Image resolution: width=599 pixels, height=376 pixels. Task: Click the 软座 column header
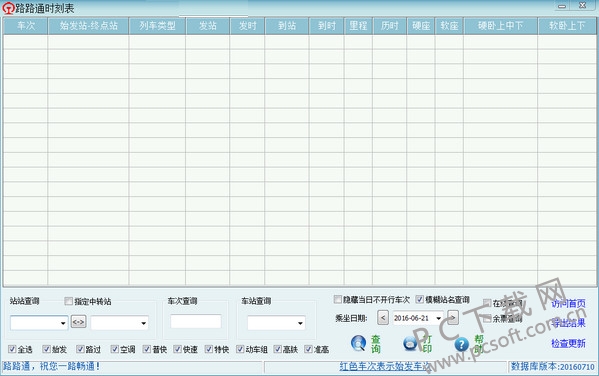tap(449, 26)
